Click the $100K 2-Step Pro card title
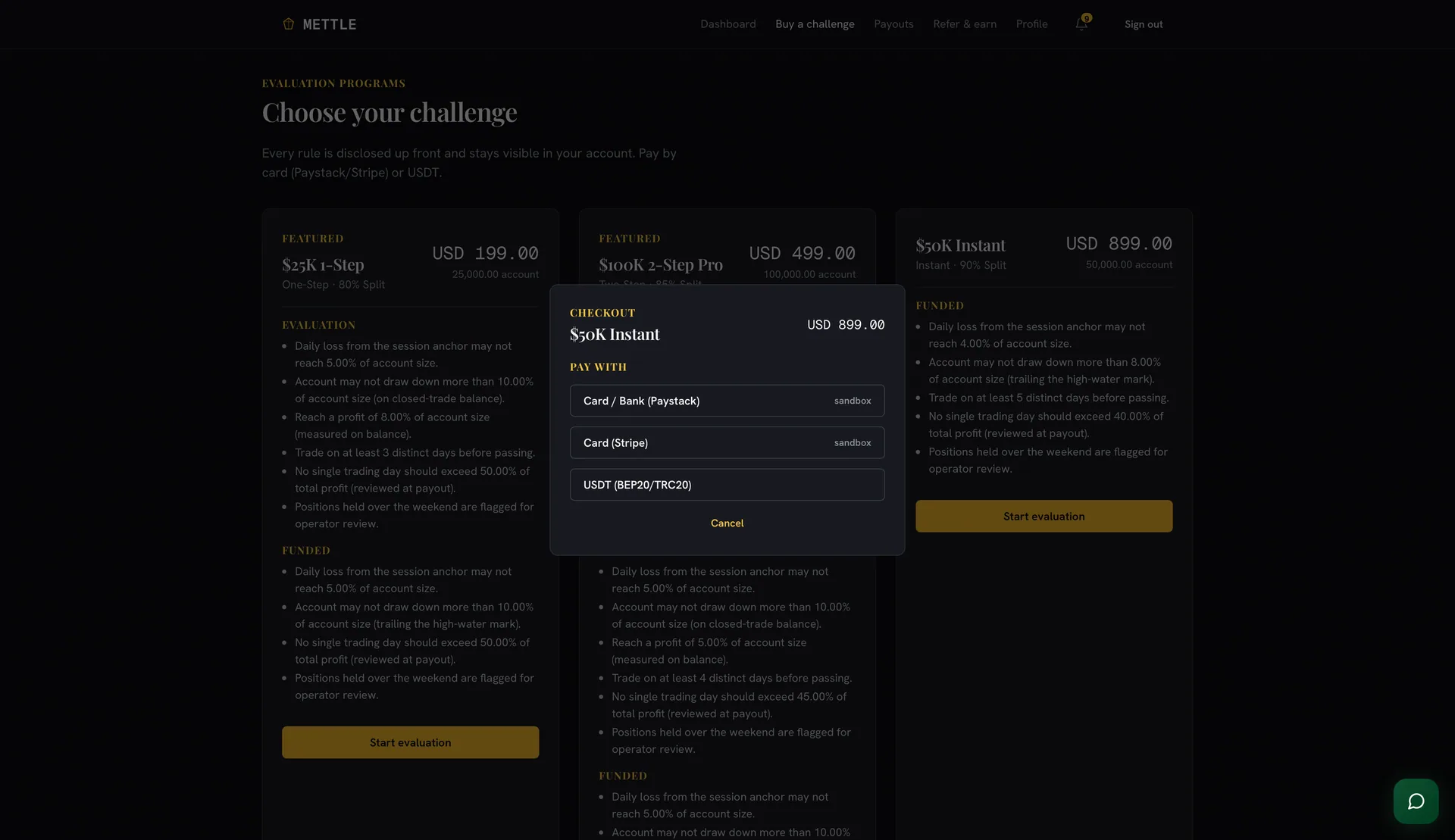Screen dimensions: 1455x840 pos(660,264)
